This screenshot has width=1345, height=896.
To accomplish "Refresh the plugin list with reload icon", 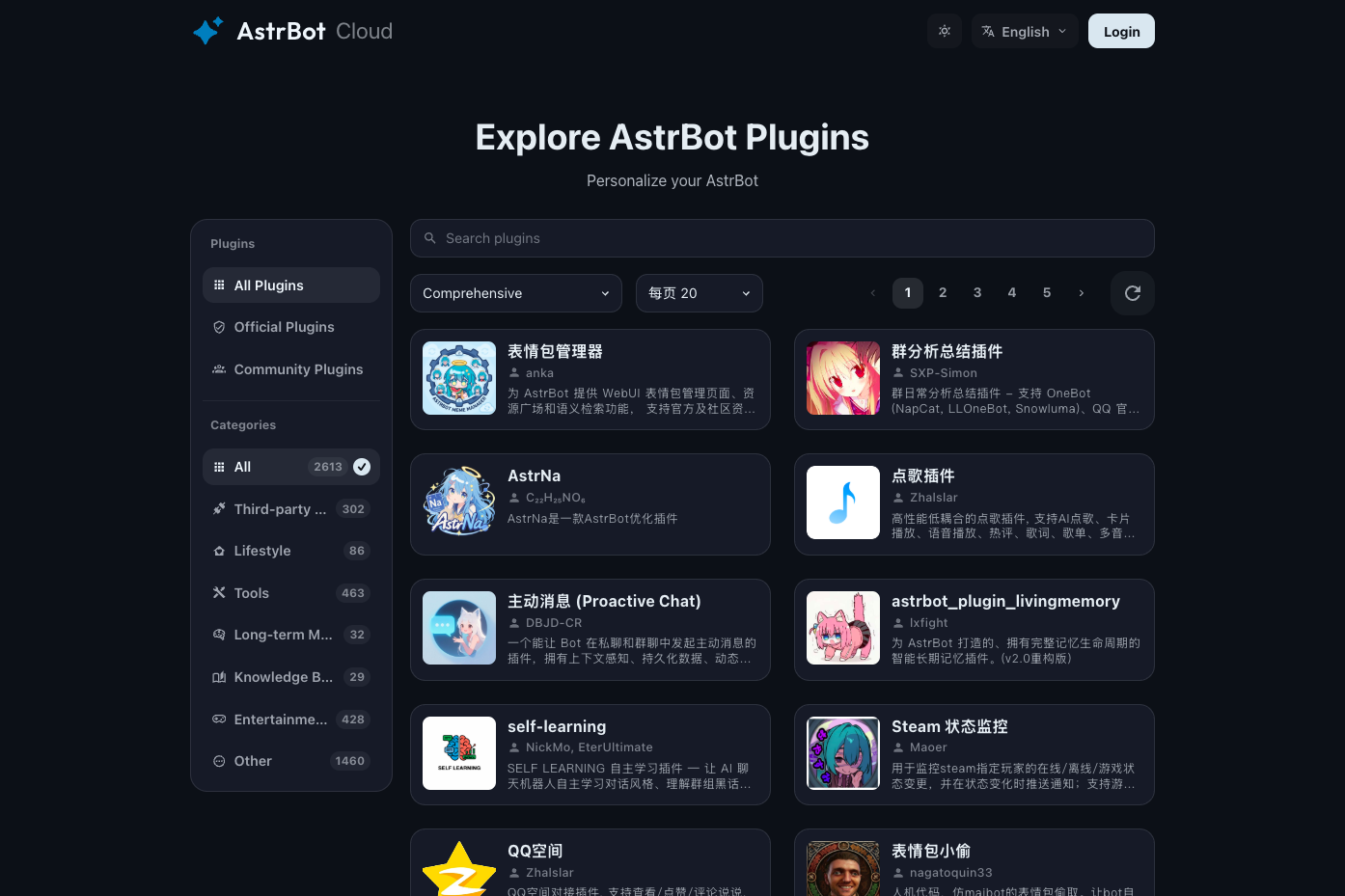I will pyautogui.click(x=1133, y=293).
